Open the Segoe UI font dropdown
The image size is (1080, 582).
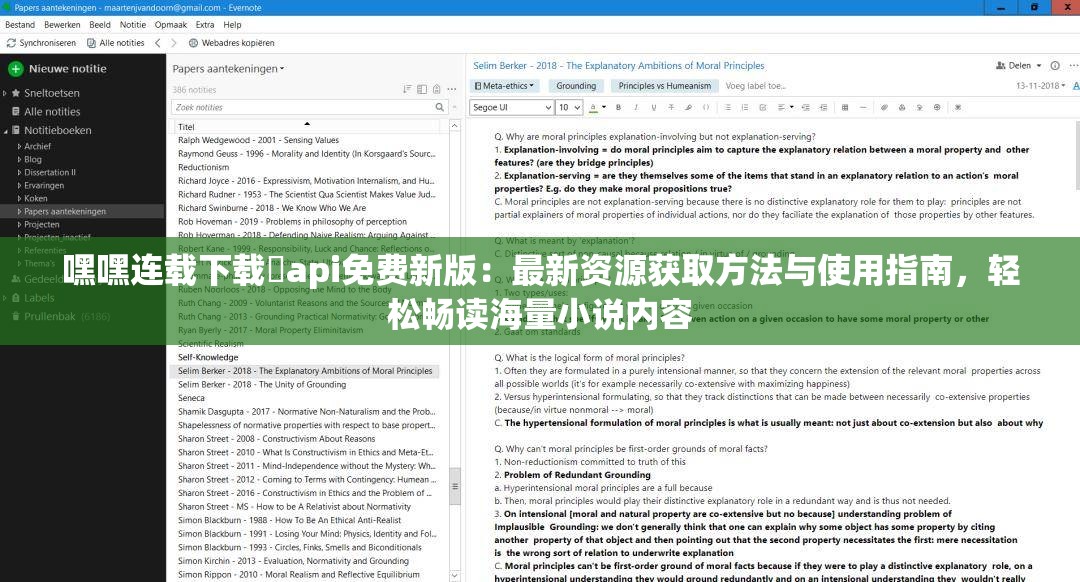tap(510, 107)
